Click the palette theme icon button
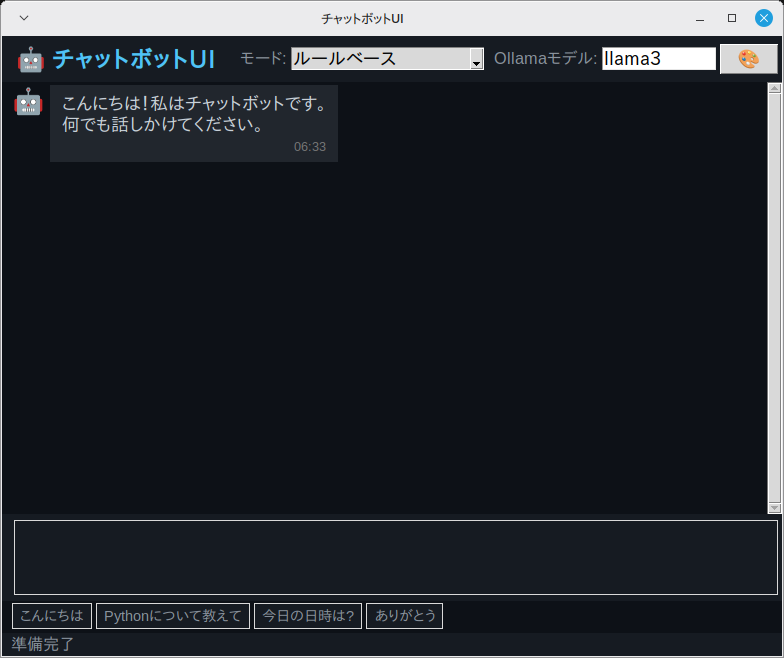This screenshot has width=784, height=658. coord(748,59)
